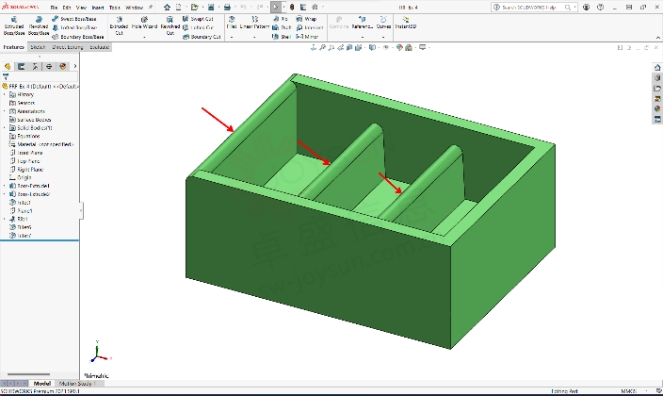Screen dimensions: 664x396
Task: Click the Open file icon
Action: coord(194,7)
